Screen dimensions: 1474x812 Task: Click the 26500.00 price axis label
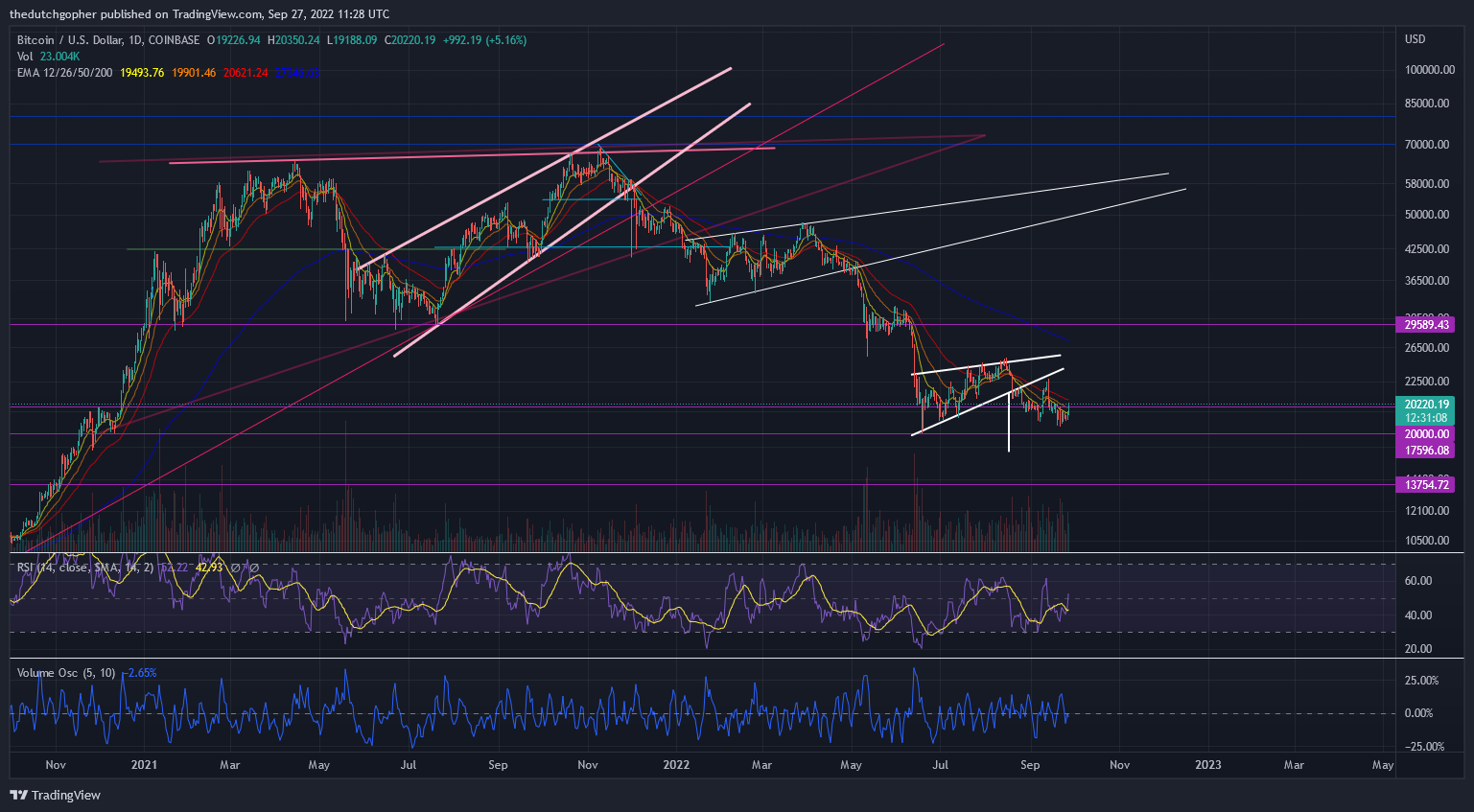click(1427, 349)
